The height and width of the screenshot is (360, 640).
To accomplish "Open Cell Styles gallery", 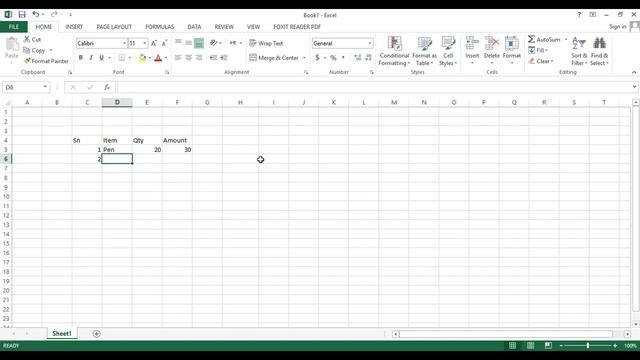I will click(x=448, y=51).
